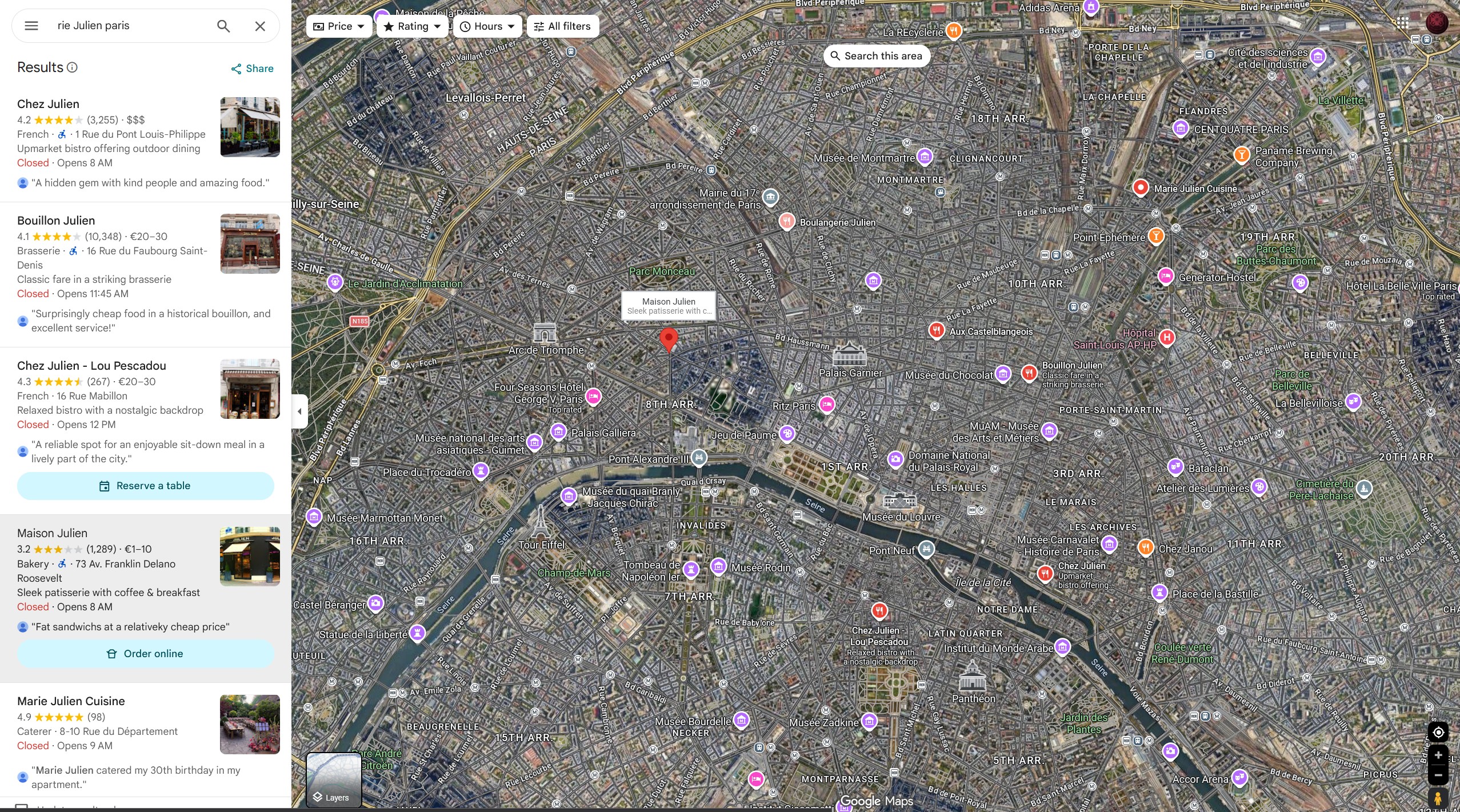The height and width of the screenshot is (812, 1460).
Task: Click the Arc de Triomphe landmark icon
Action: [545, 332]
